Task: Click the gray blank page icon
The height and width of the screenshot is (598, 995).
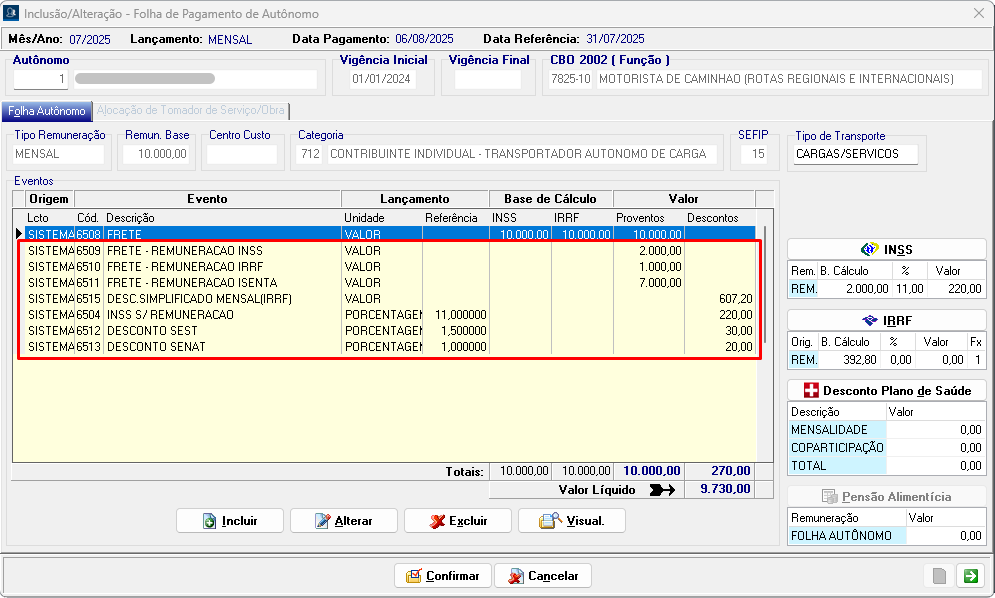Action: coord(939,575)
